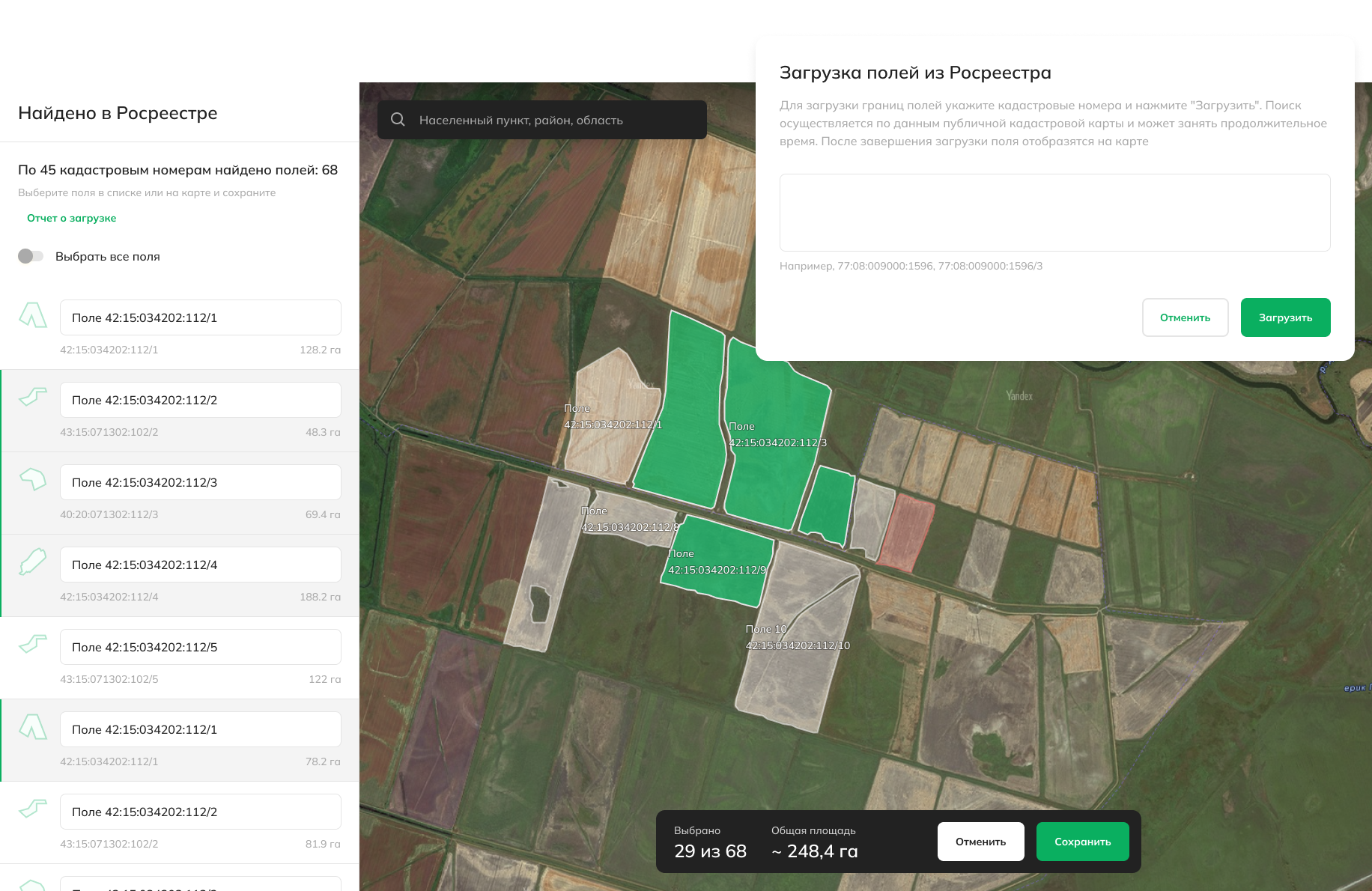Click the '29 из 68' selected count
The image size is (1372, 891).
710,851
